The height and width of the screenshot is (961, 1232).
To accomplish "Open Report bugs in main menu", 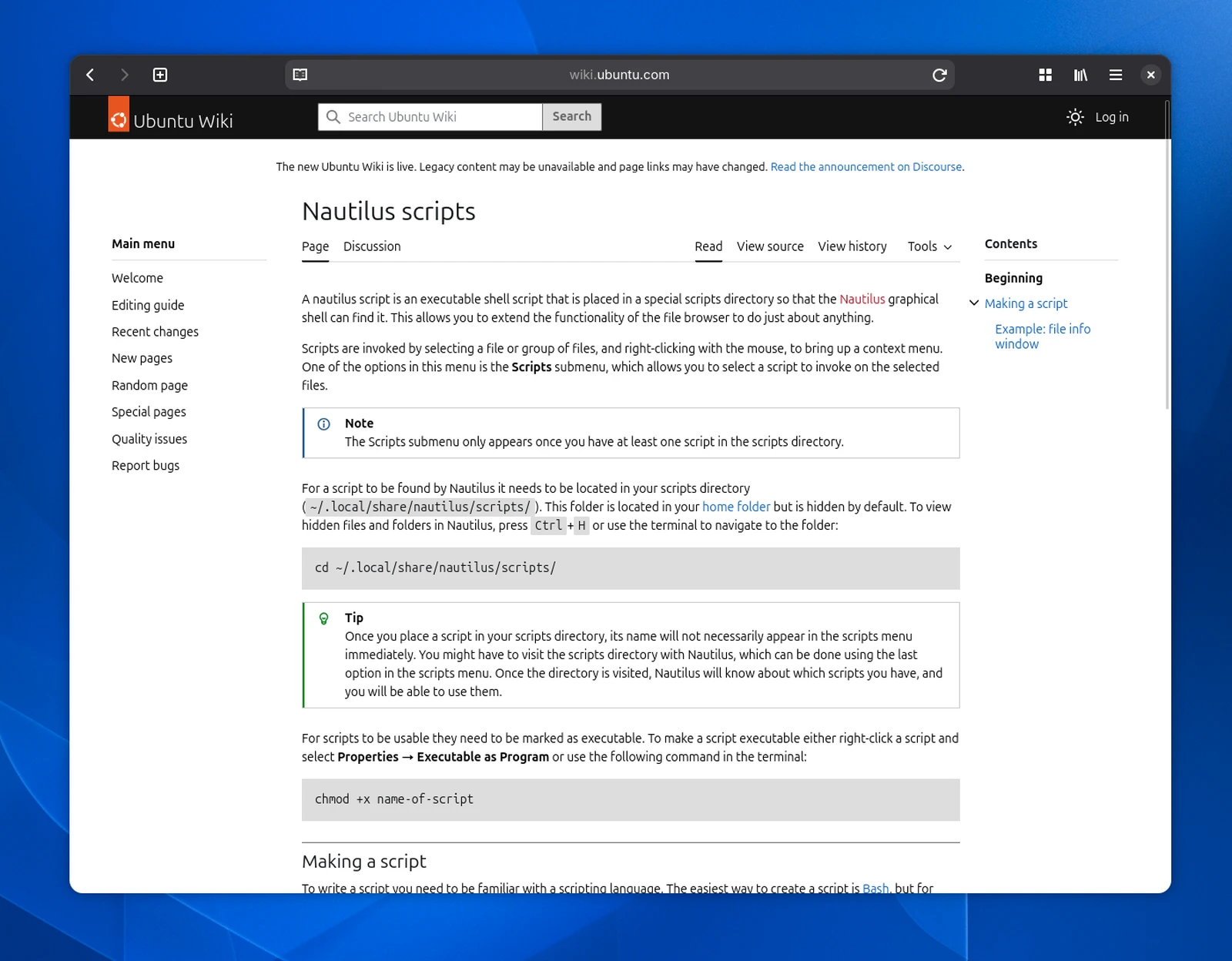I will click(x=146, y=465).
